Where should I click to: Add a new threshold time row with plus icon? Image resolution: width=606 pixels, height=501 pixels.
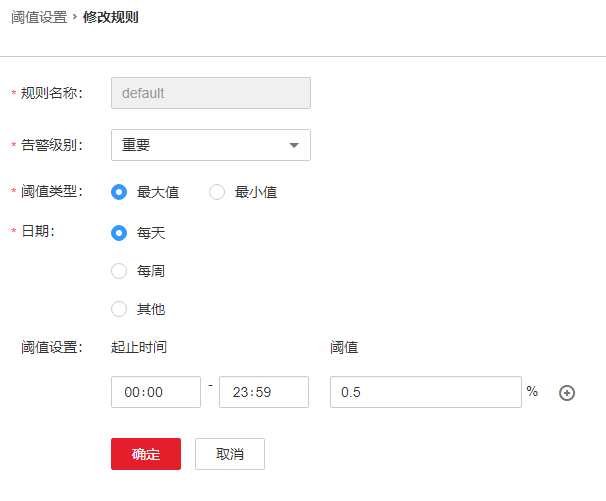coord(567,393)
